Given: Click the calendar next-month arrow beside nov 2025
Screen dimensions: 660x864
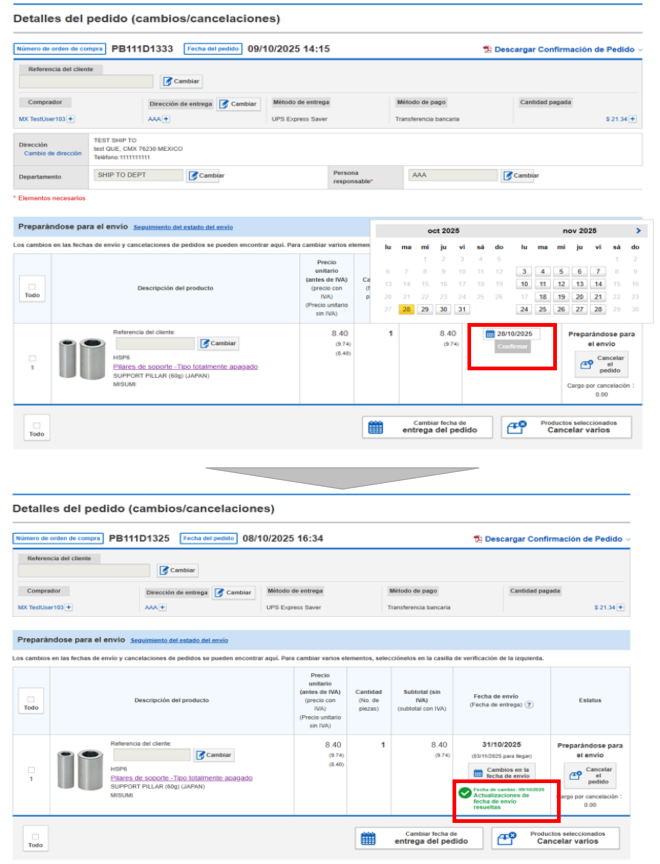Looking at the screenshot, I should pos(640,231).
